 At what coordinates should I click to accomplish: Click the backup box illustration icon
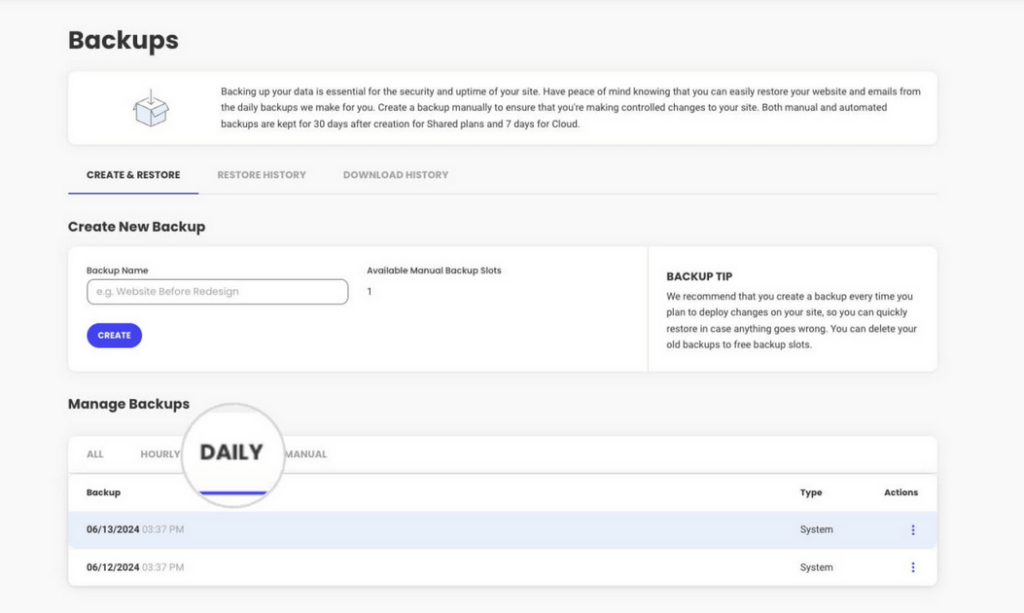pyautogui.click(x=151, y=108)
